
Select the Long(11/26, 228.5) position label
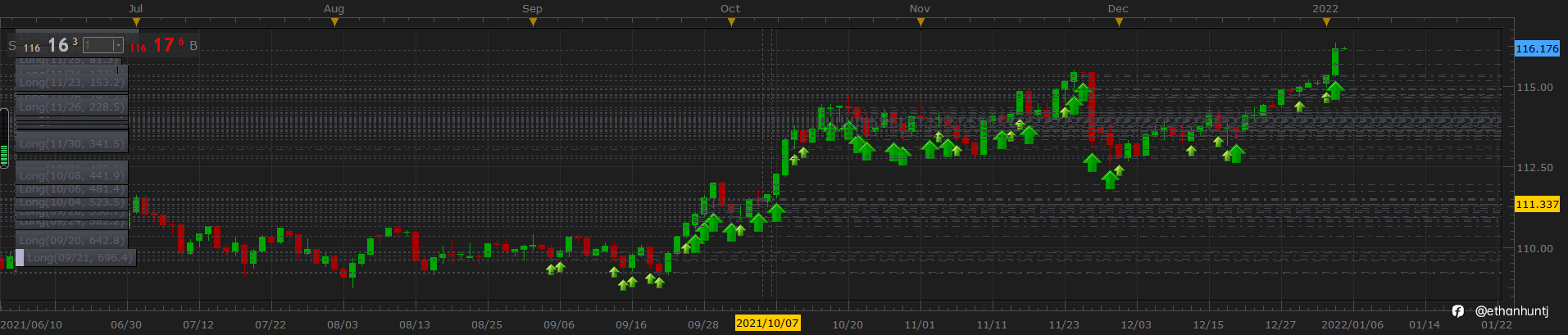(71, 106)
